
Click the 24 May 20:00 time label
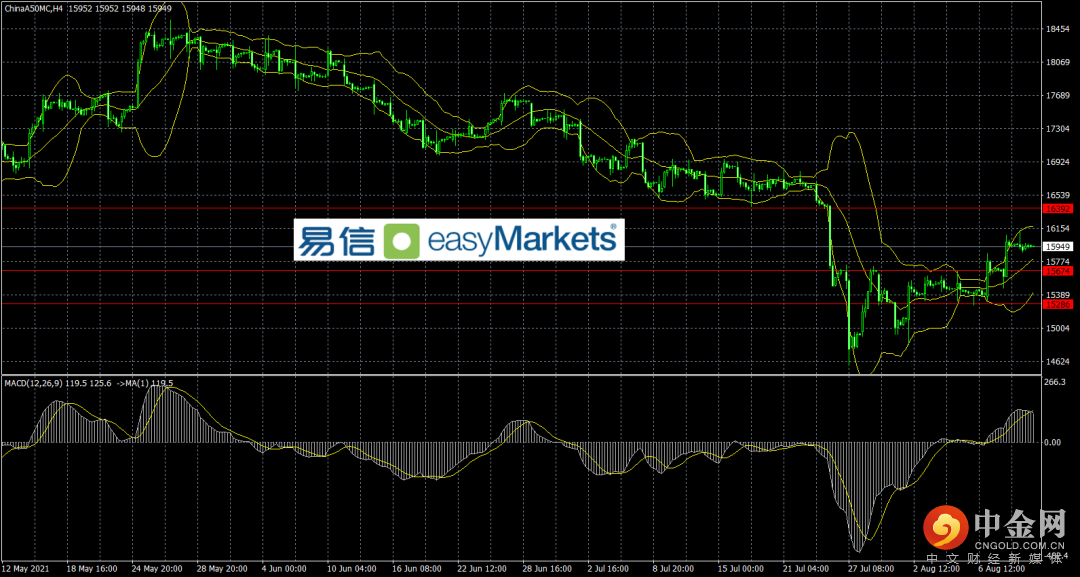[158, 570]
